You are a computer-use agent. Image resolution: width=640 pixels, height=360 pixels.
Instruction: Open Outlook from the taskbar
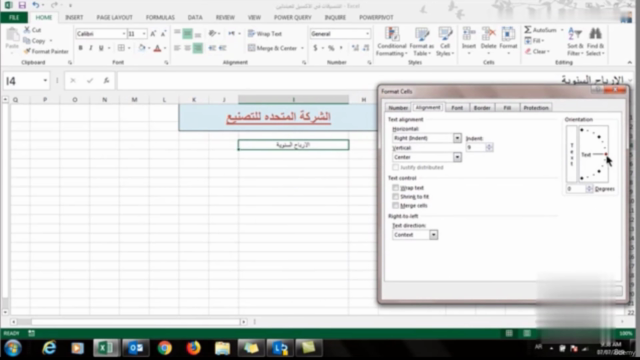coord(136,348)
